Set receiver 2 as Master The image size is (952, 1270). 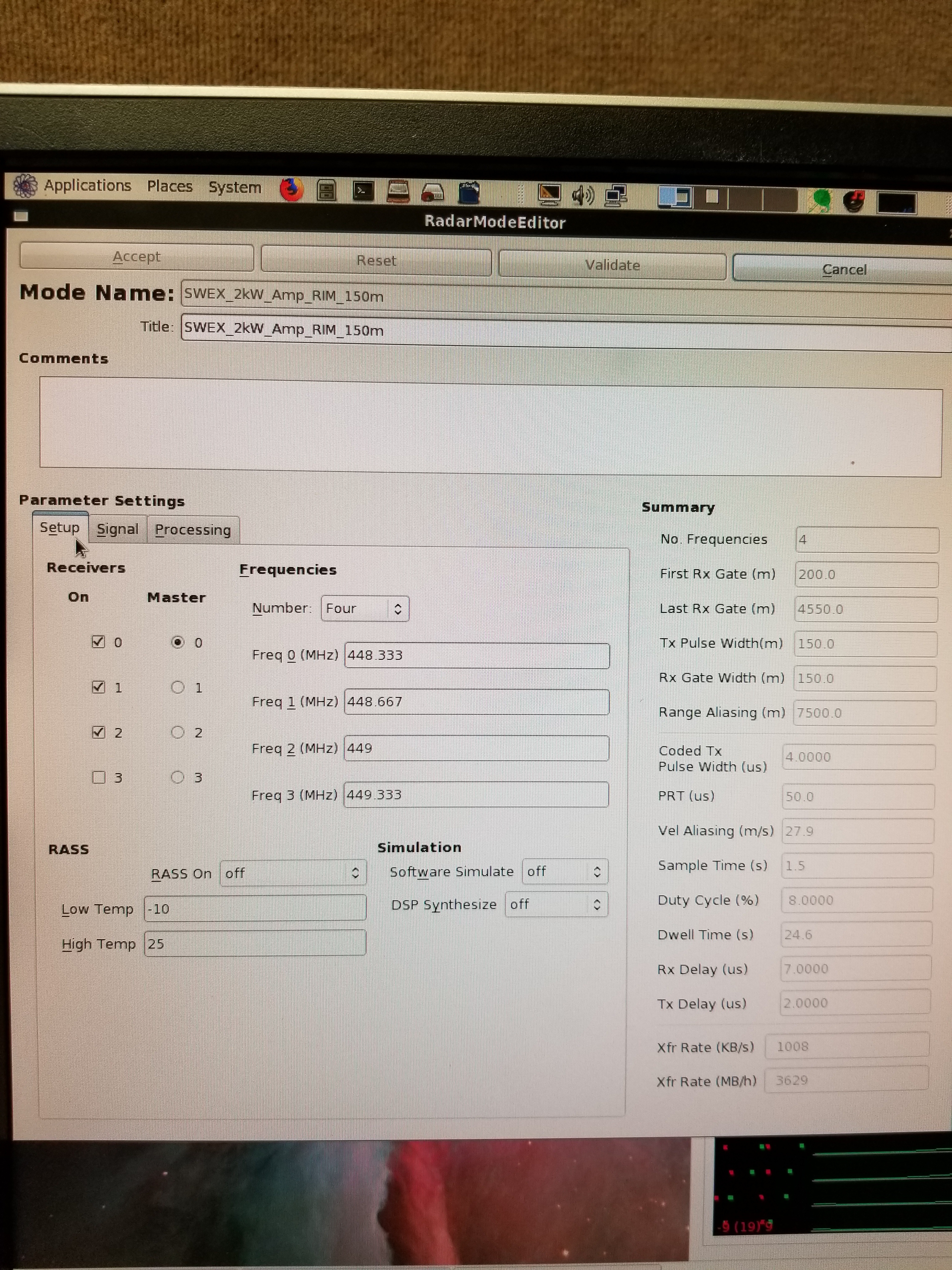(x=178, y=732)
